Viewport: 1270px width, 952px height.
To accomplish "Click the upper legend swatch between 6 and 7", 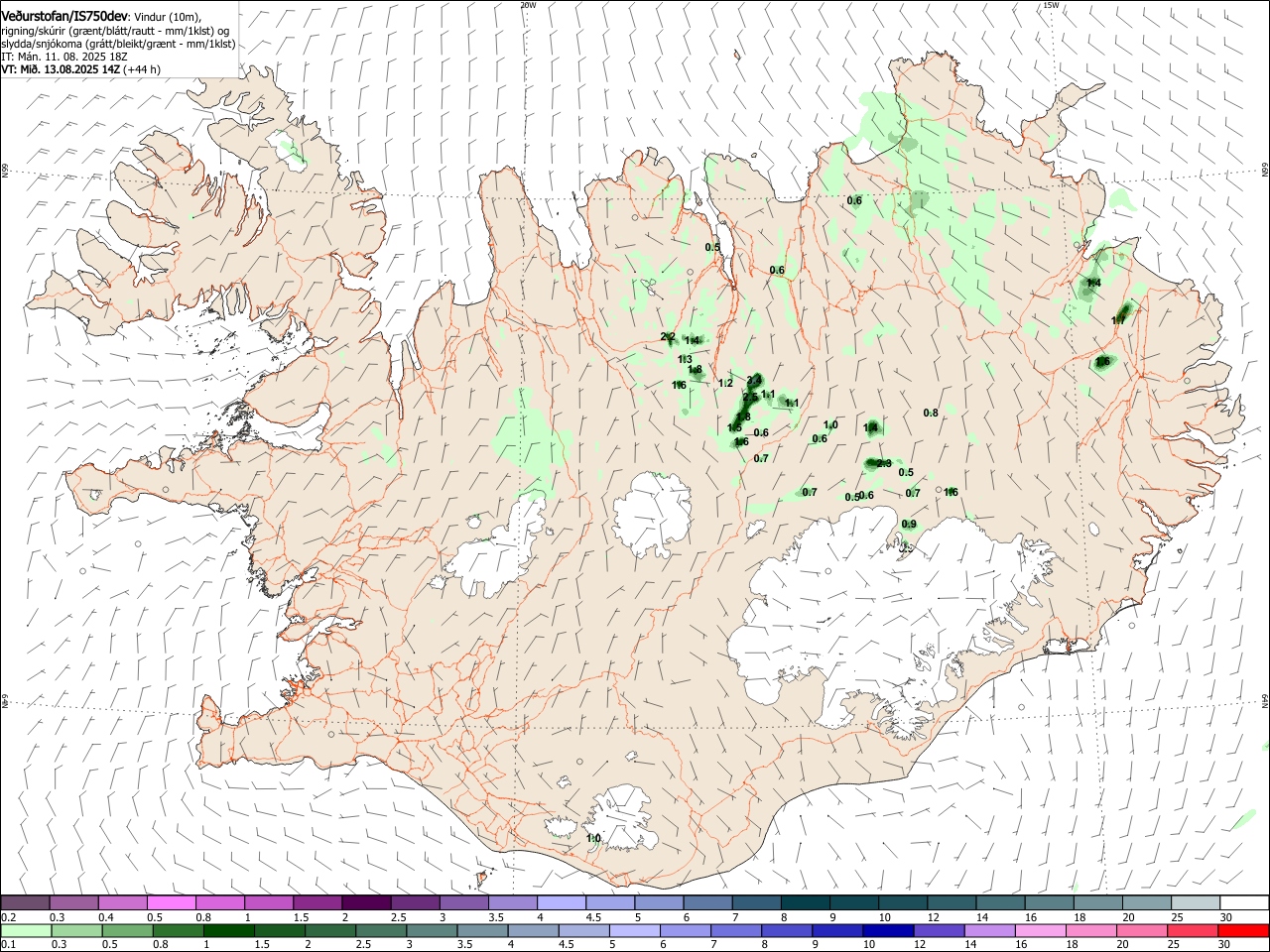I will point(707,903).
